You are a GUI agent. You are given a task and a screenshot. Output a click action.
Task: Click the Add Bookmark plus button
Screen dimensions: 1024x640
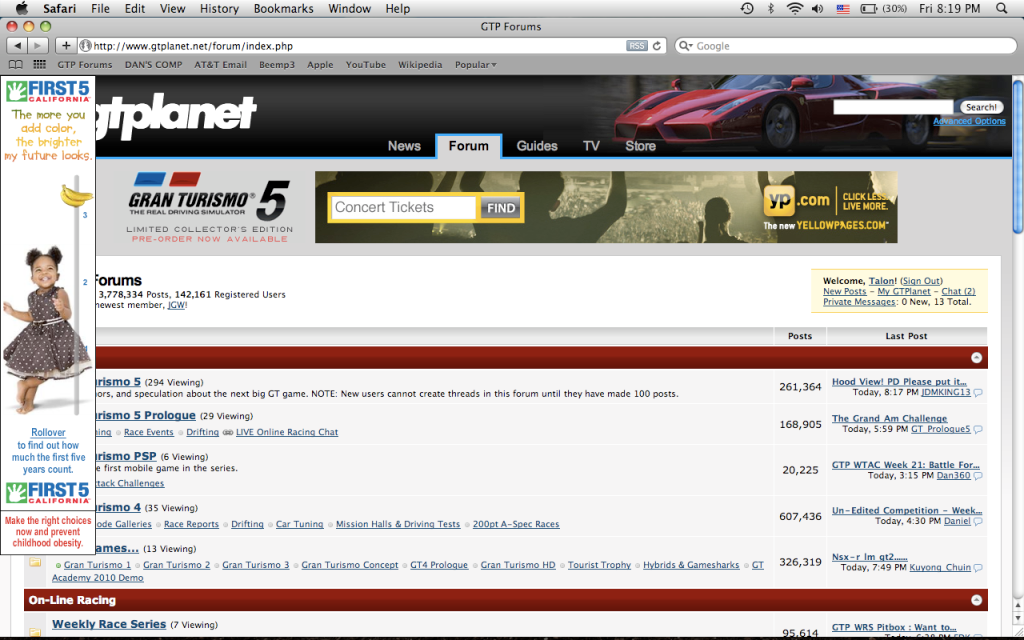tap(66, 46)
